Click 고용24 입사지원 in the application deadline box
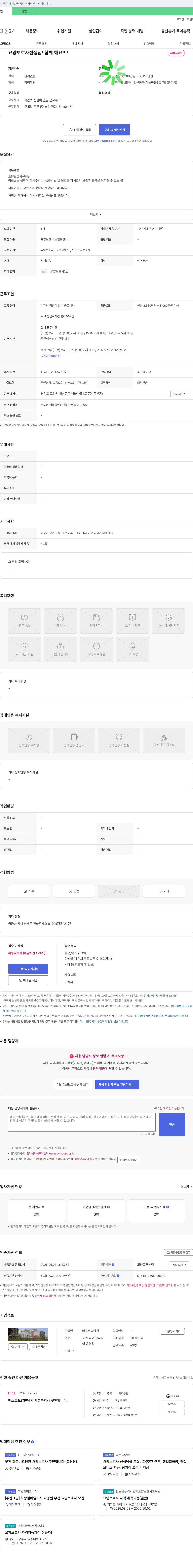This screenshot has height=1568, width=193. [28, 969]
